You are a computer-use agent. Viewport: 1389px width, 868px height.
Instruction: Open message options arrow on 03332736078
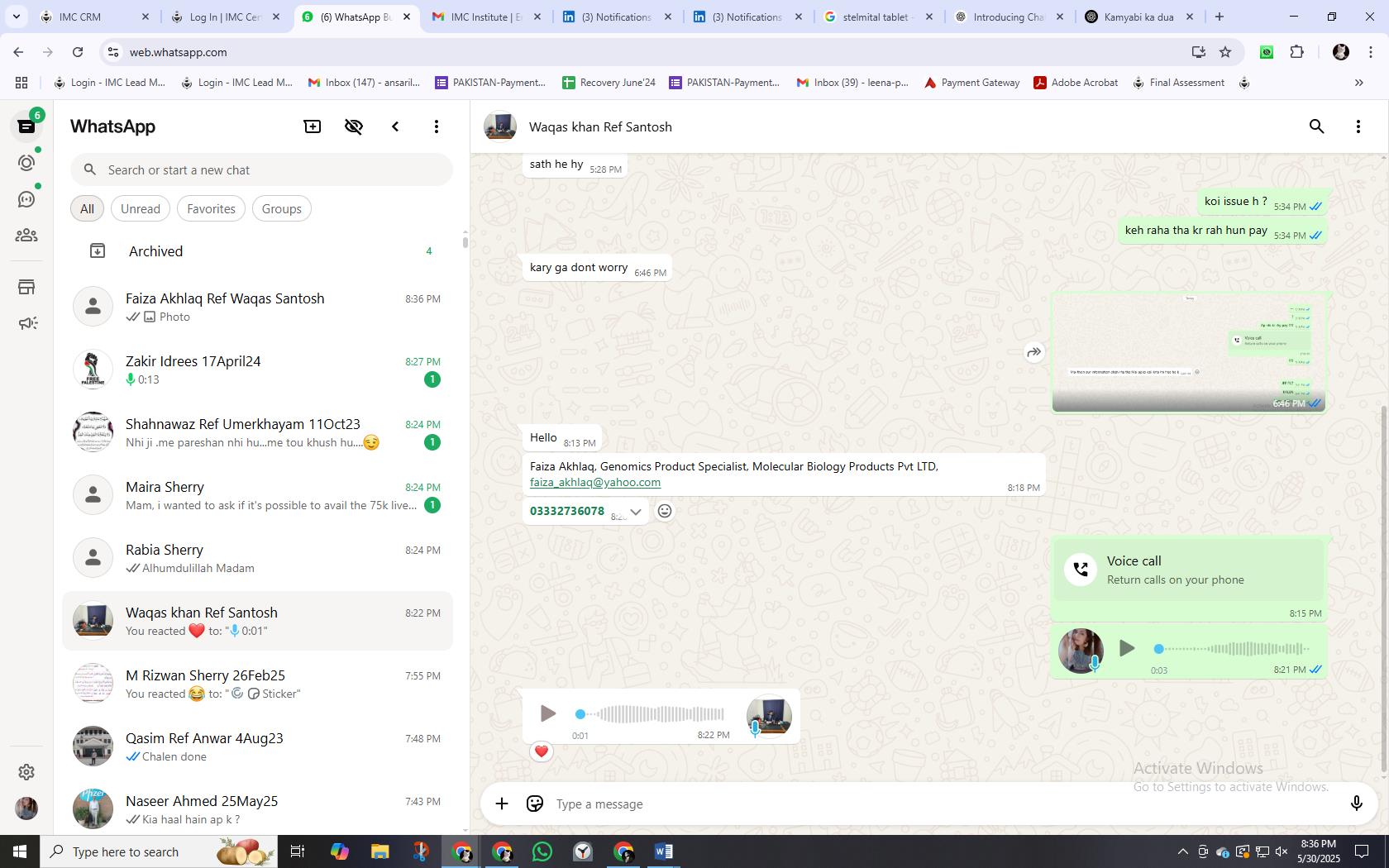point(636,512)
